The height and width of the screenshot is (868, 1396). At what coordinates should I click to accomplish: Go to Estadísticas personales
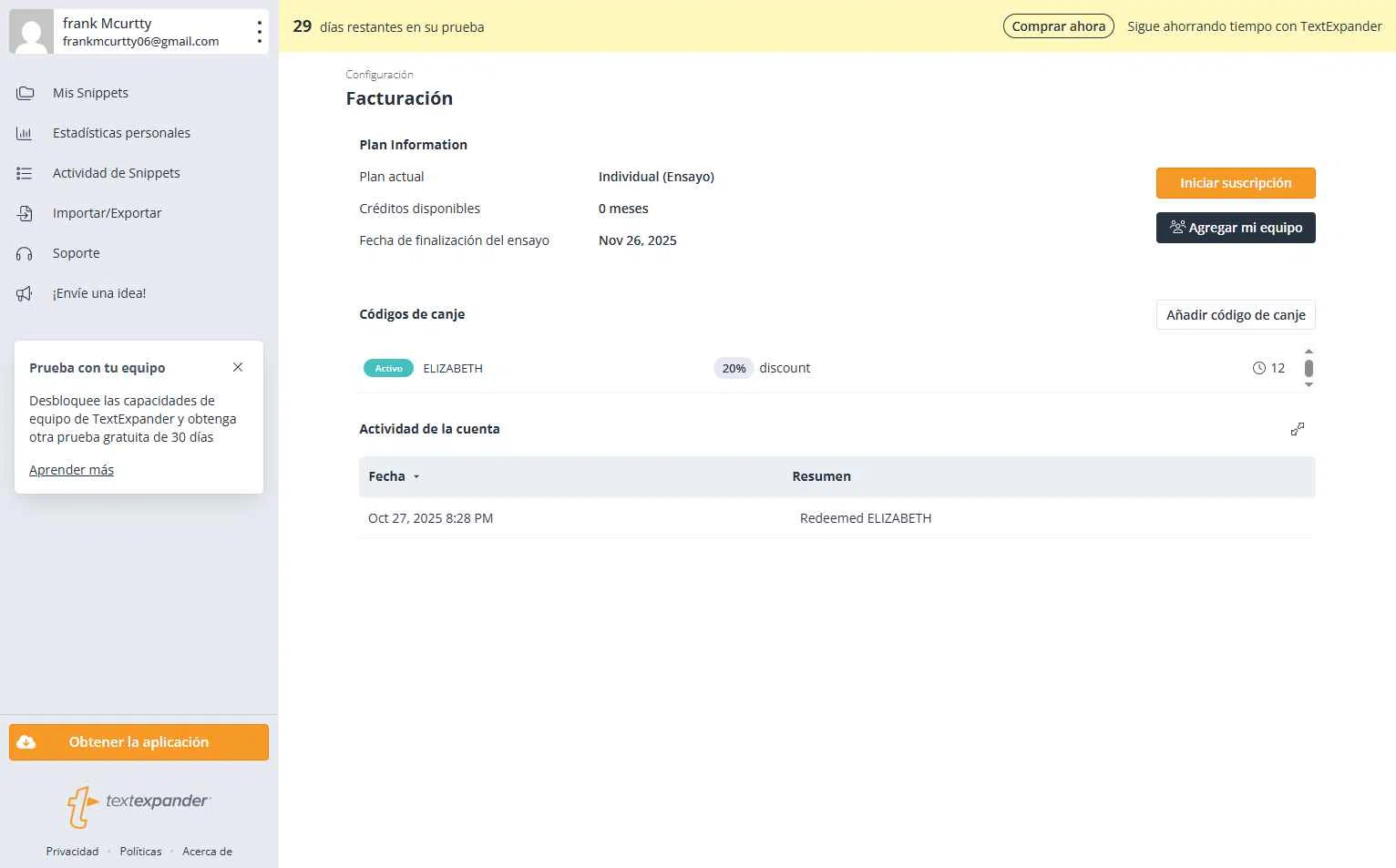click(121, 133)
